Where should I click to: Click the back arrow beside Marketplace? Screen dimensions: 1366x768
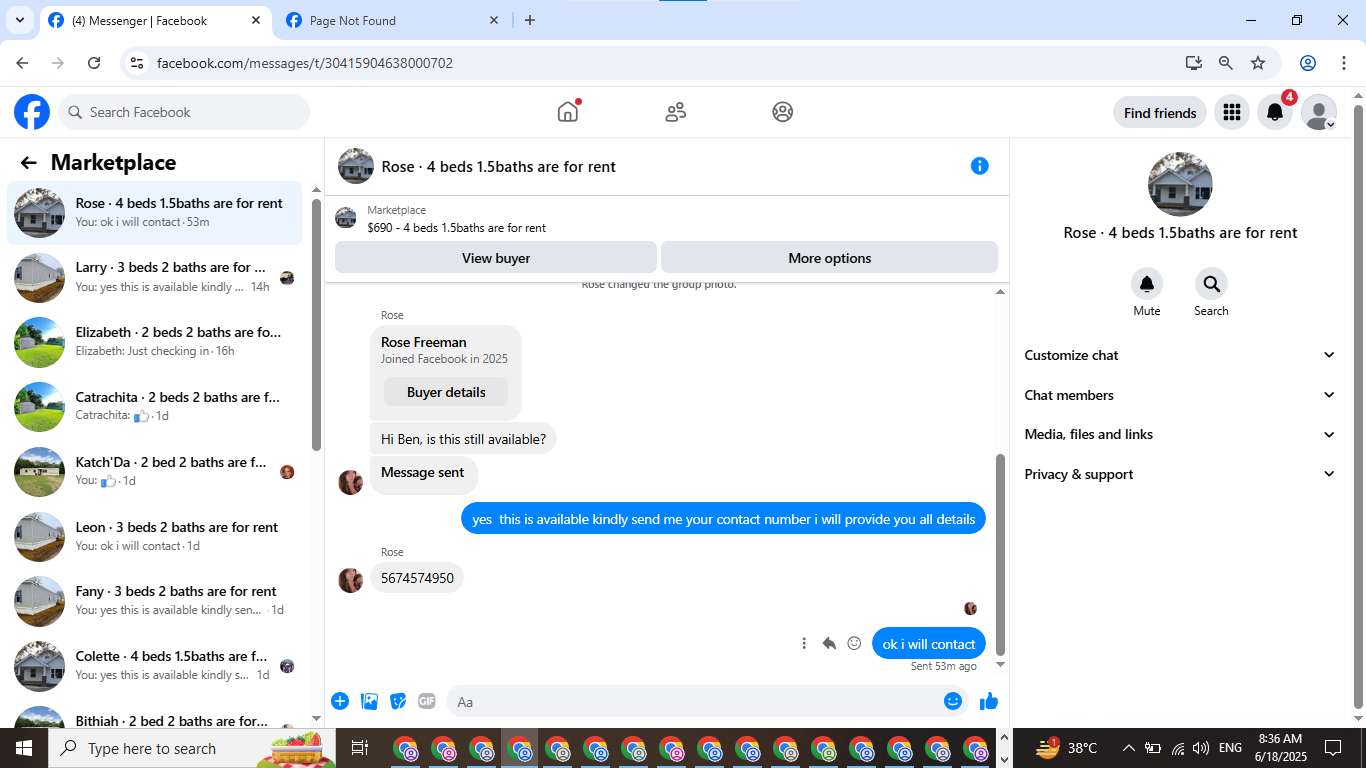click(x=28, y=163)
